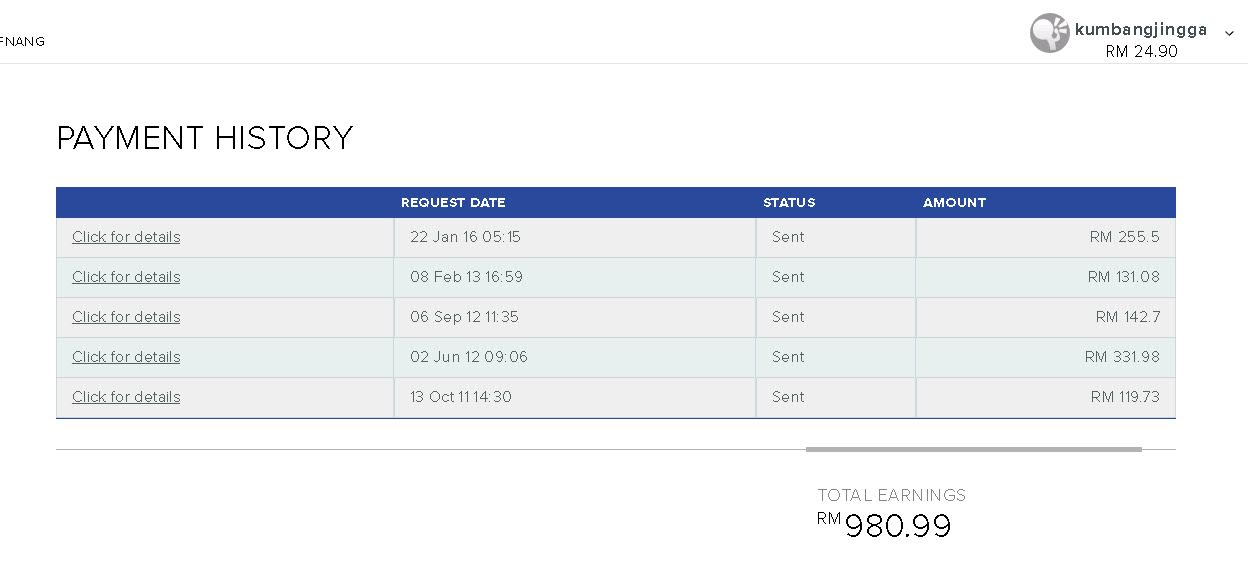1248x576 pixels.
Task: Click the STATUS column header
Action: click(x=789, y=203)
